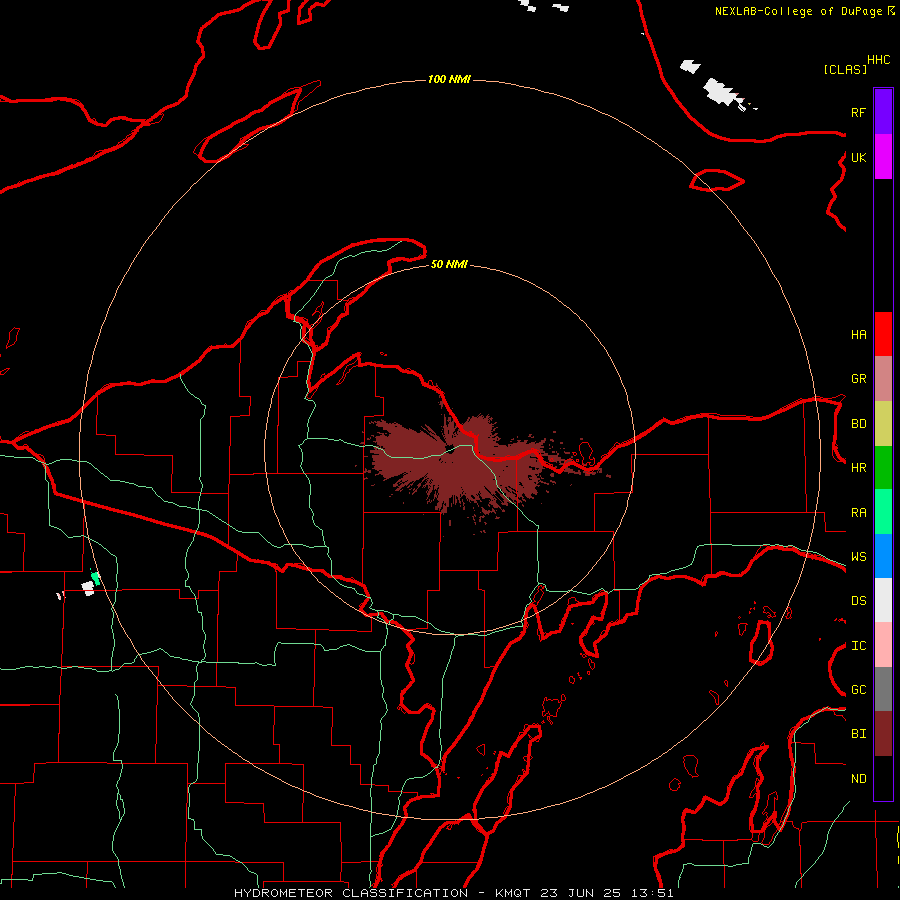Select the BD yellow legend swatch
The image size is (900, 900).
883,423
